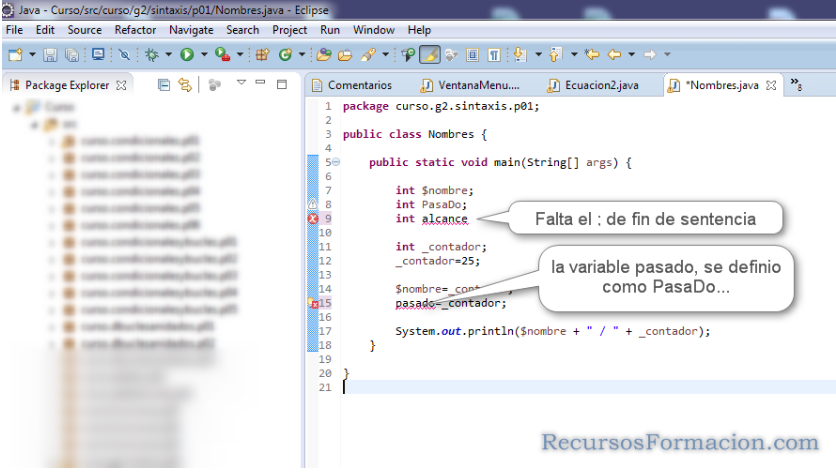Click the error marker on line 9
836x474 pixels.
(313, 219)
